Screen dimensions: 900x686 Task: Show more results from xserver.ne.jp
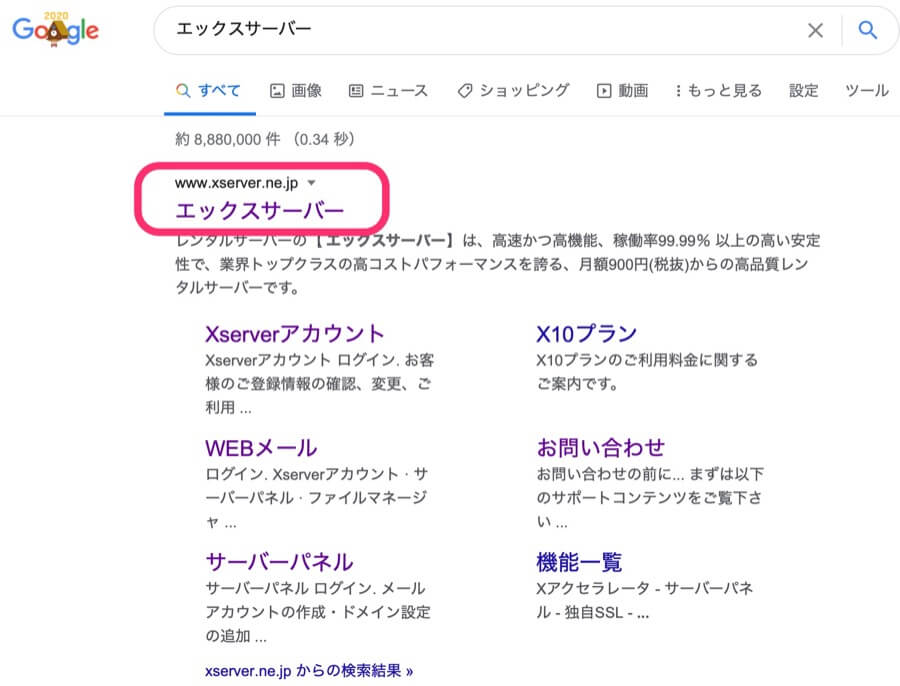(x=309, y=670)
